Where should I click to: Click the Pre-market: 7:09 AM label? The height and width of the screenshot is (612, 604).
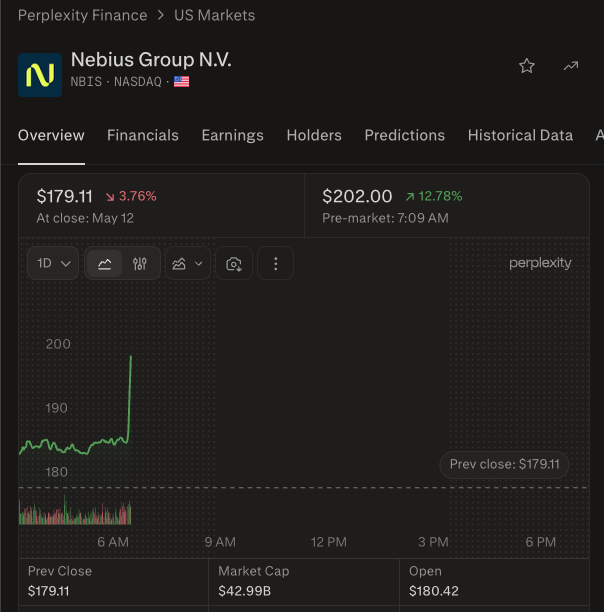385,218
